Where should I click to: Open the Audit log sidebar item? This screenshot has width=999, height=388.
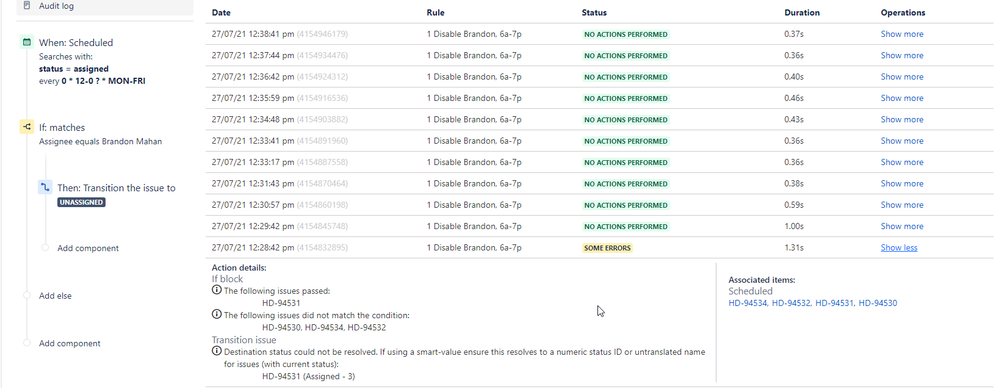pos(105,6)
